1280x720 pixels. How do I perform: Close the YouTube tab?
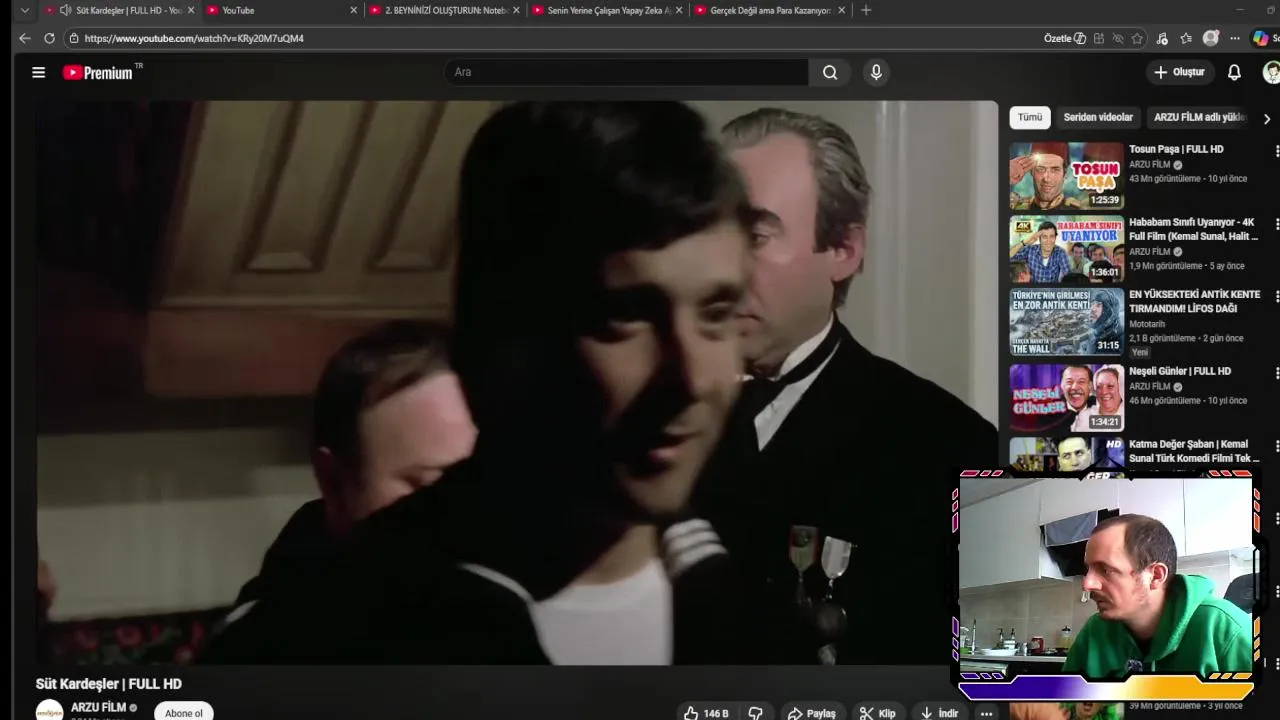click(x=353, y=10)
